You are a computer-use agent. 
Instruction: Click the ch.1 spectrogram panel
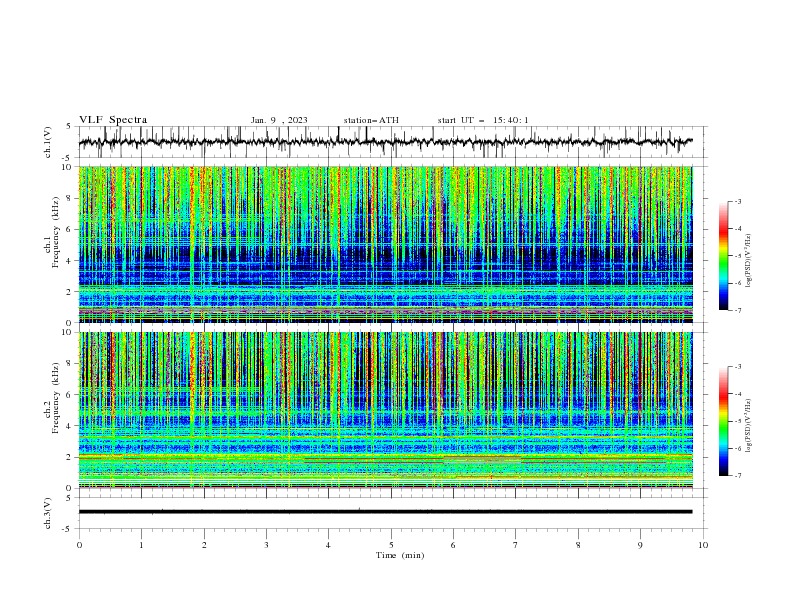click(385, 244)
